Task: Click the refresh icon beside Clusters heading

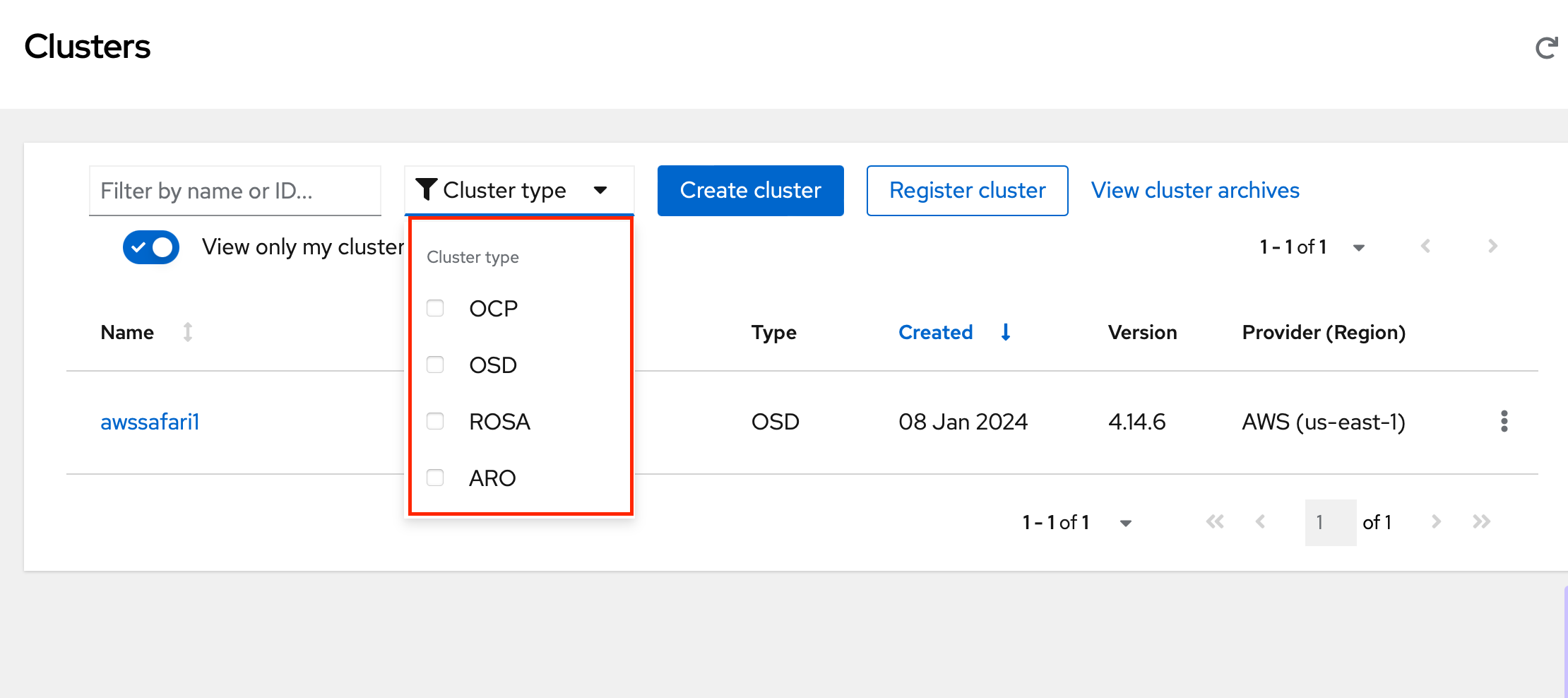Action: 1546,48
